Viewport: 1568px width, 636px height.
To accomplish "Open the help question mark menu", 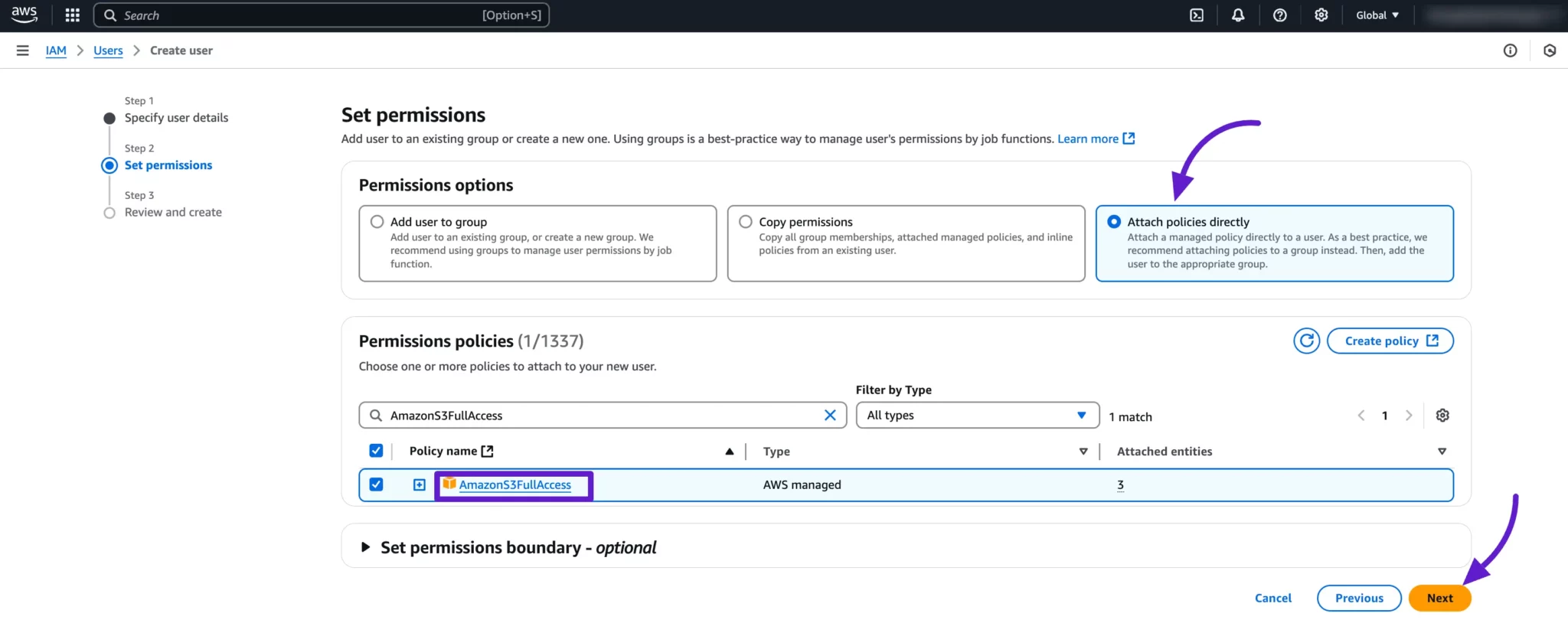I will point(1279,15).
